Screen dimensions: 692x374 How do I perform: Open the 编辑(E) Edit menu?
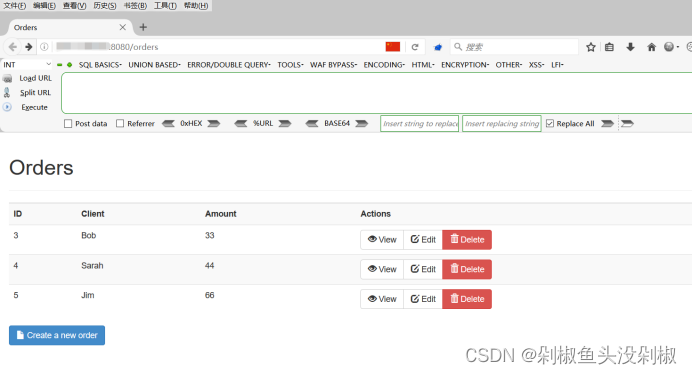[45, 6]
